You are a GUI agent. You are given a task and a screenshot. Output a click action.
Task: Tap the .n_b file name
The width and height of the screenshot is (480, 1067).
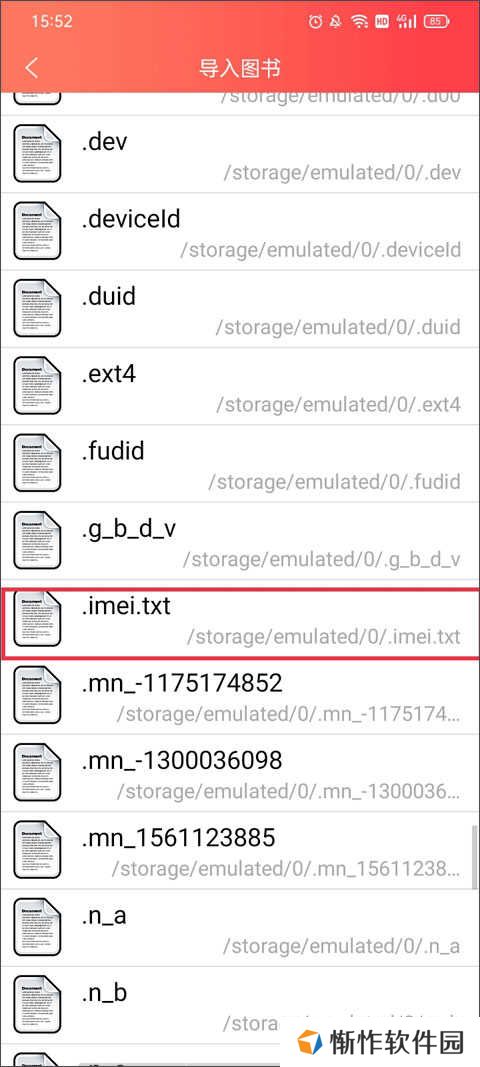point(104,993)
